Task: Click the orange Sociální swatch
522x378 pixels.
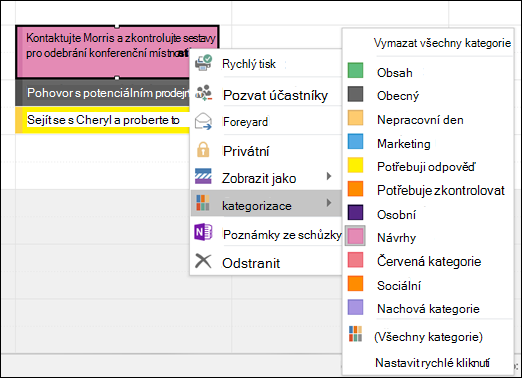Action: [355, 283]
